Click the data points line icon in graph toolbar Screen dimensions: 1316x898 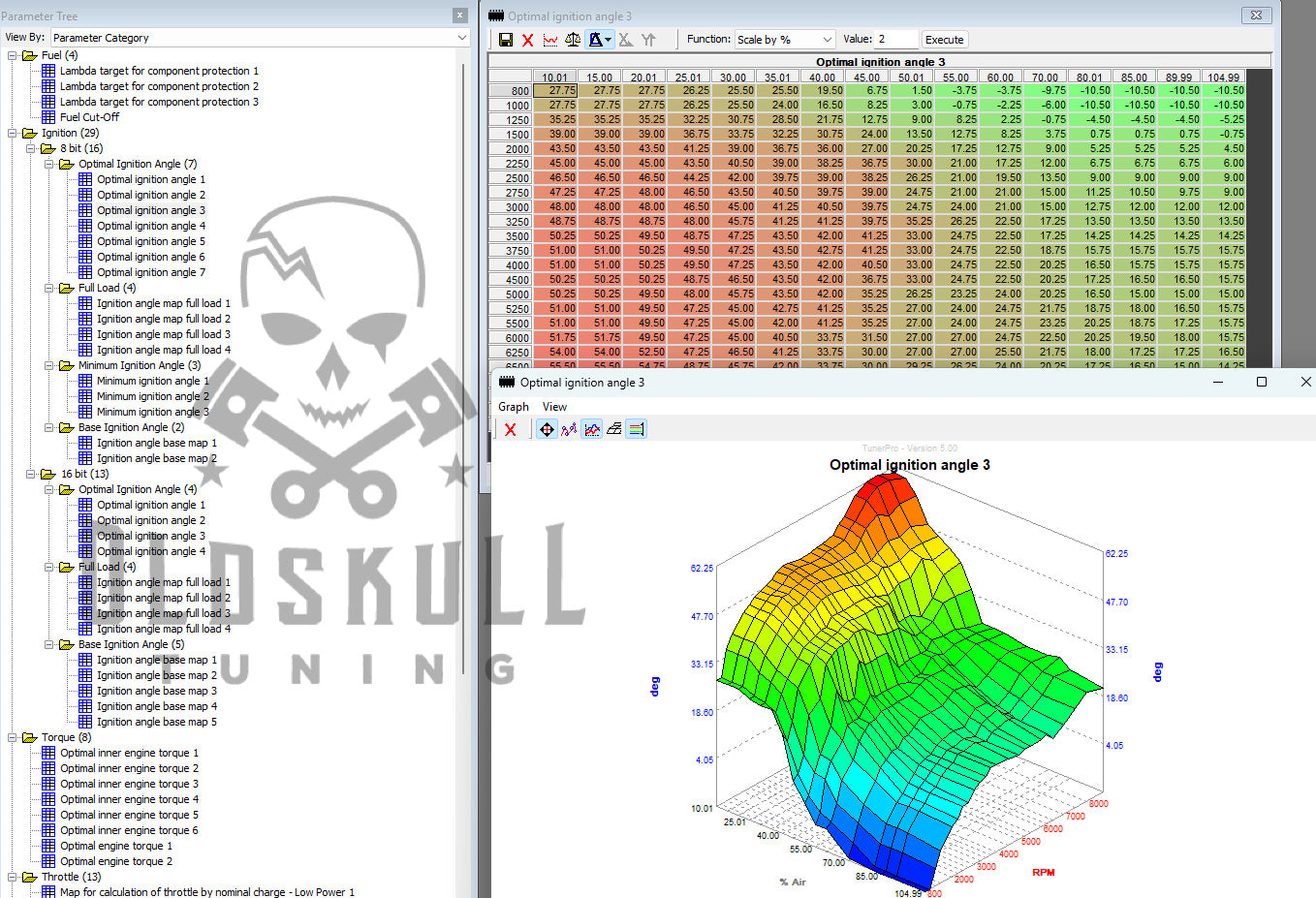pyautogui.click(x=569, y=429)
